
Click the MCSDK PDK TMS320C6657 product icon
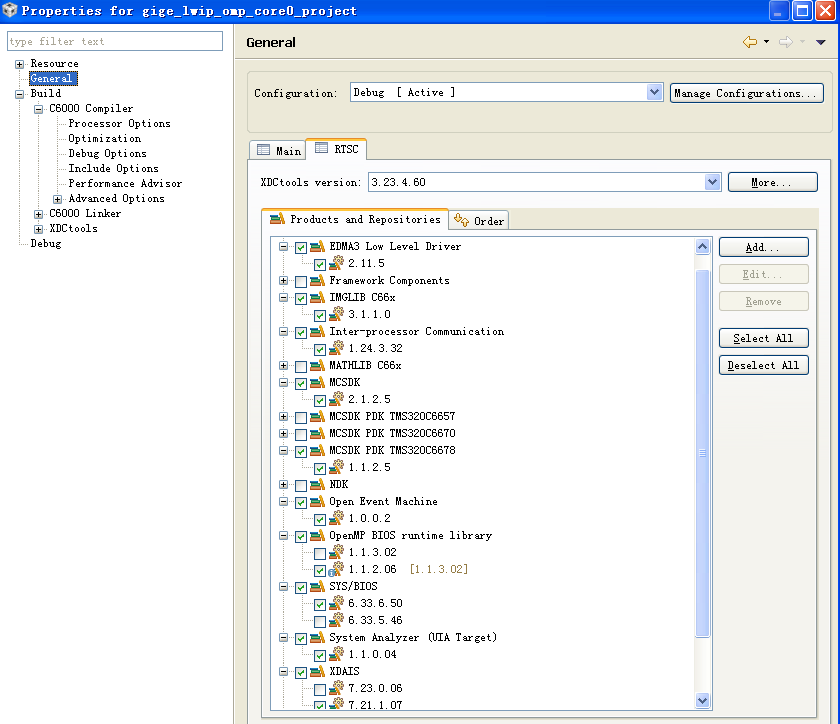[318, 416]
